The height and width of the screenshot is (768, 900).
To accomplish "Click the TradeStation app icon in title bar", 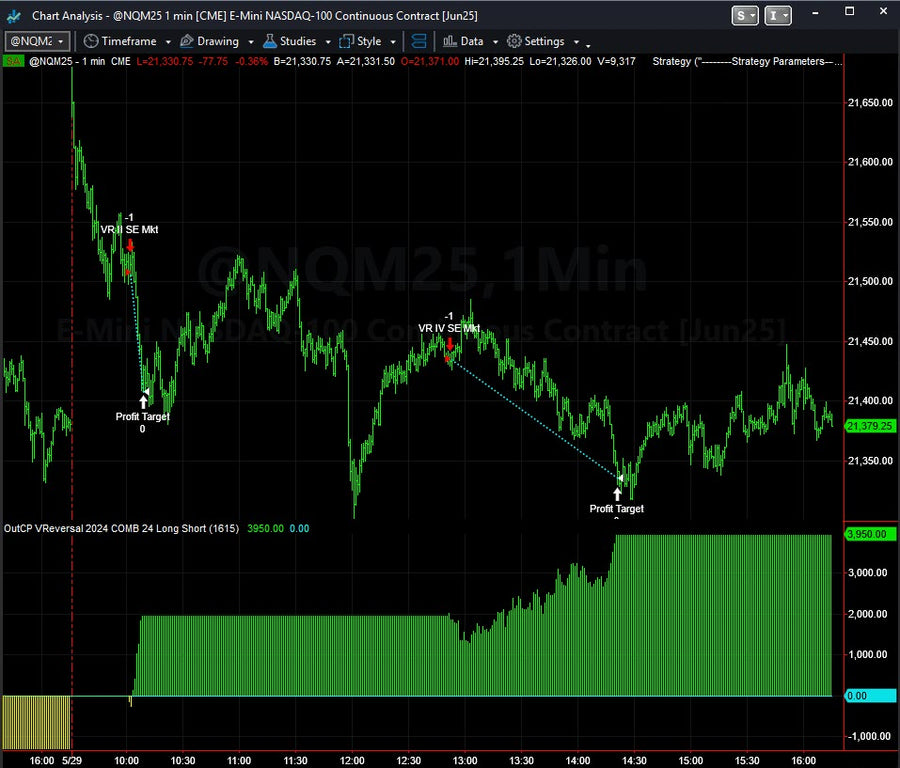I will coord(13,16).
